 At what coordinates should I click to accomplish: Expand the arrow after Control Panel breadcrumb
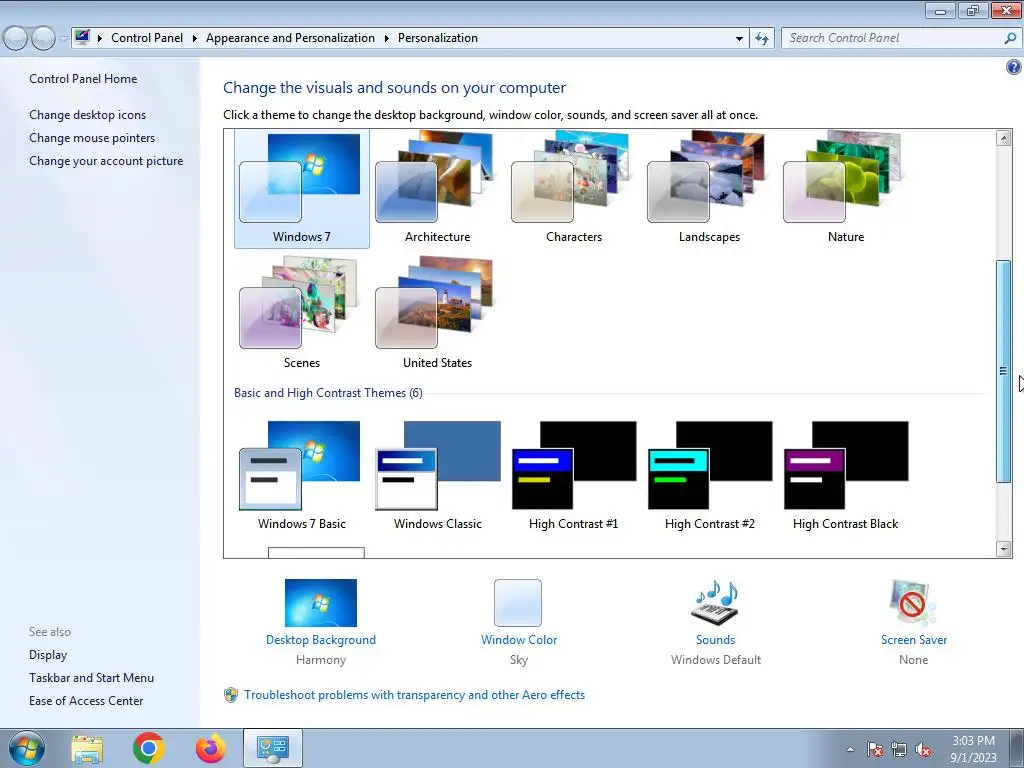coord(195,38)
